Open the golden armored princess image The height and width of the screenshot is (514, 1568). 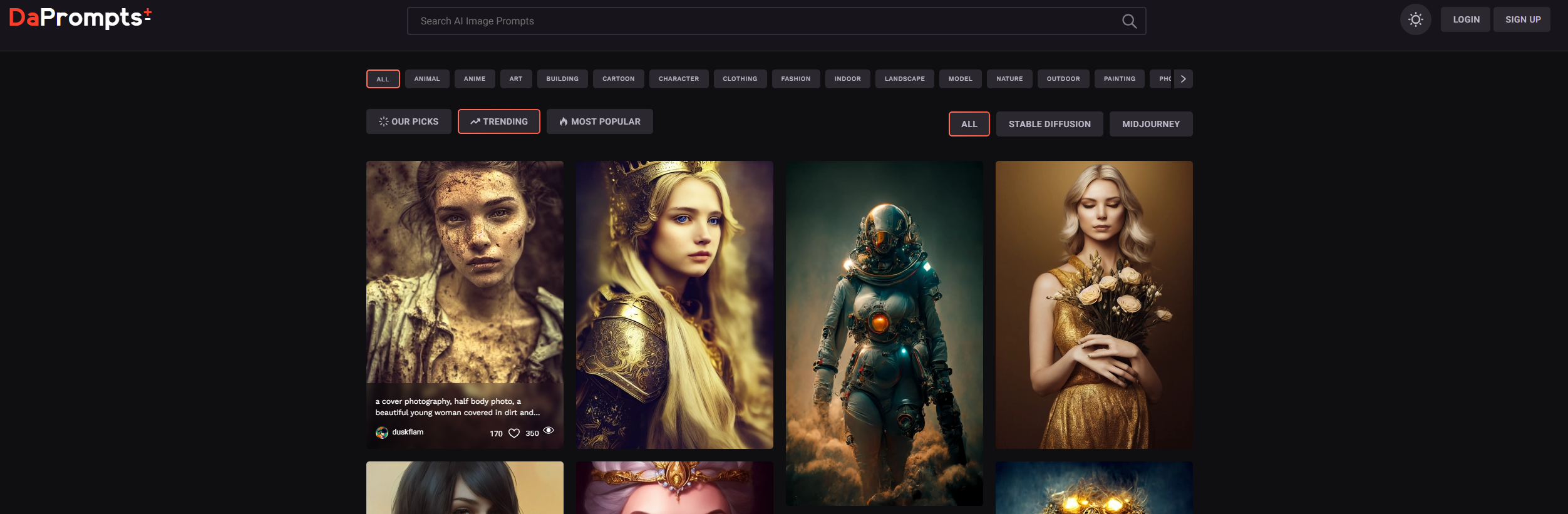pos(674,305)
